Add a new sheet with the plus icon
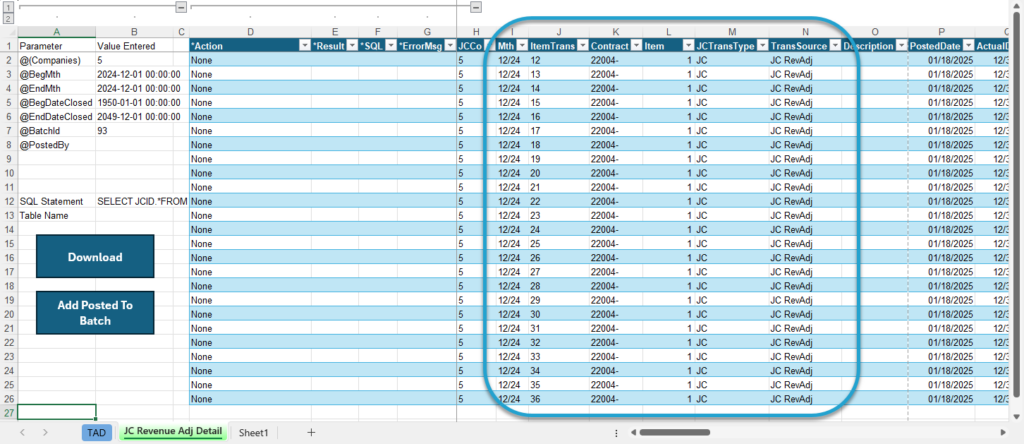Viewport: 1024px width, 444px height. click(x=312, y=432)
